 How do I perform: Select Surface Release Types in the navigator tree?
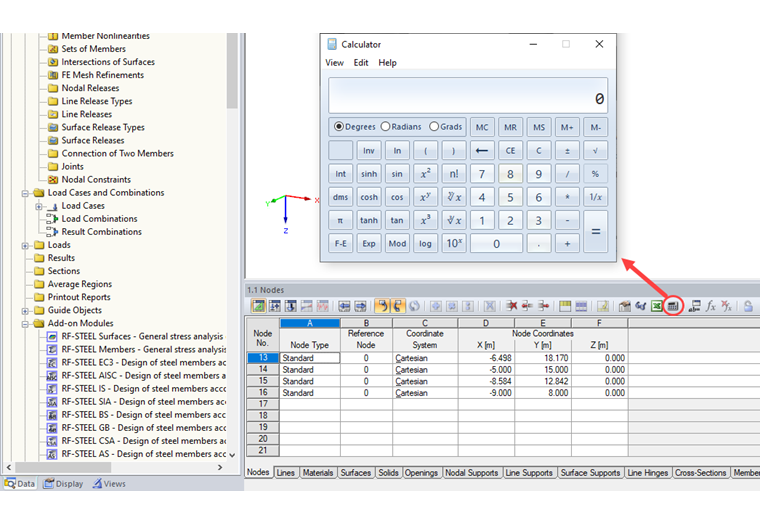point(103,127)
